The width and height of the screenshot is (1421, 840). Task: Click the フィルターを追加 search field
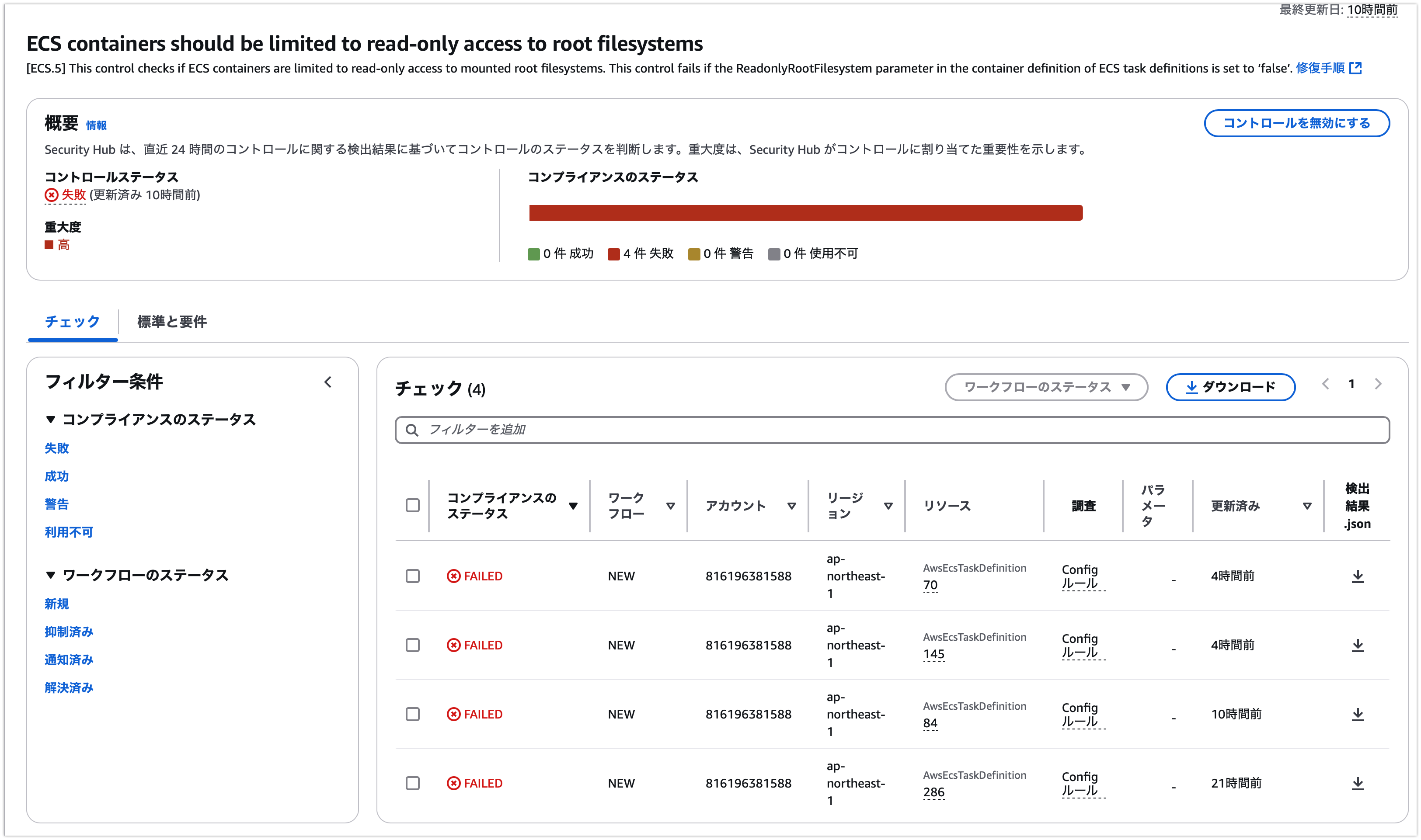tap(892, 430)
